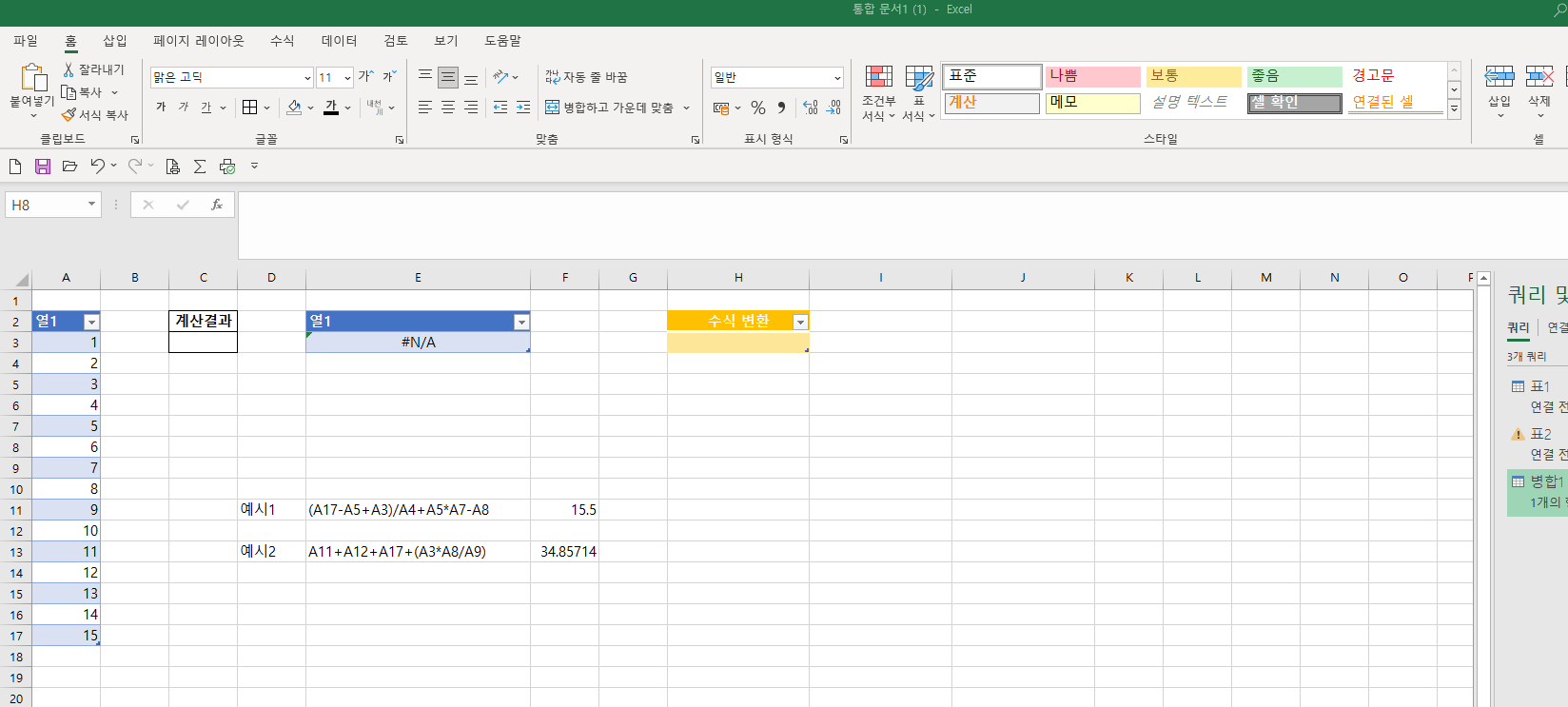Viewport: 1568px width, 707px height.
Task: Open the font size dropdown showing 11
Action: [x=347, y=78]
